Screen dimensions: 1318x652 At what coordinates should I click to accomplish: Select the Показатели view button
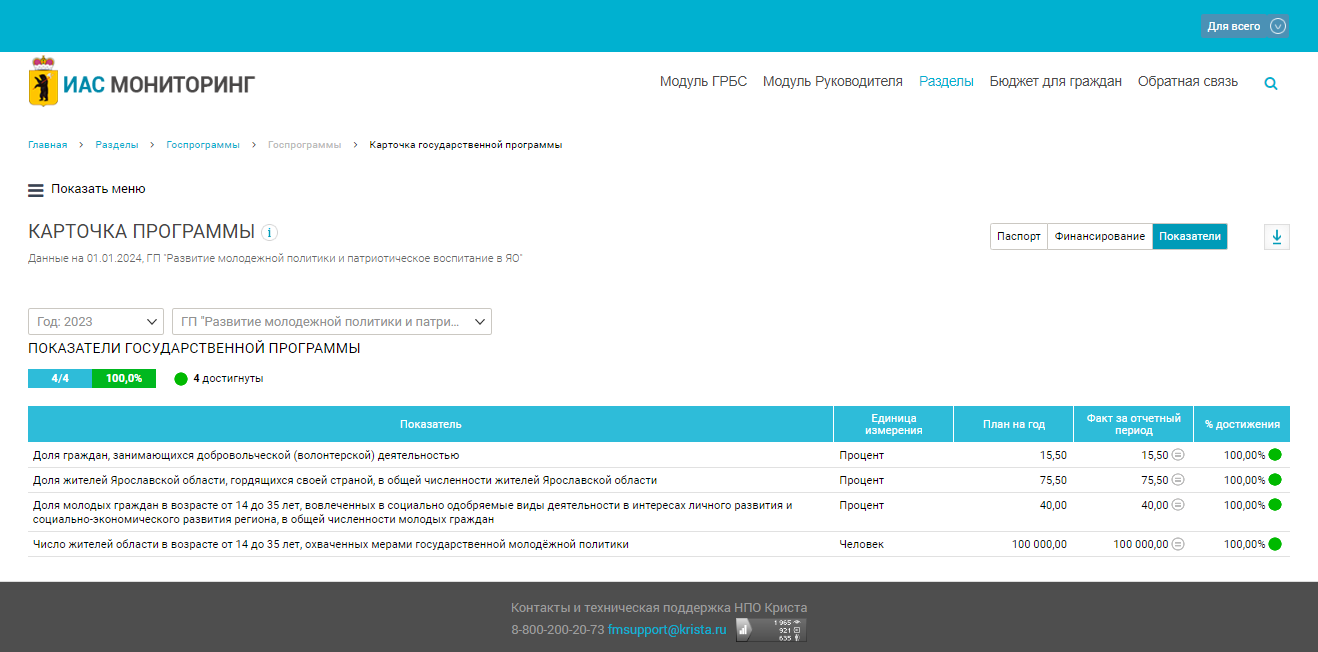pos(1189,237)
